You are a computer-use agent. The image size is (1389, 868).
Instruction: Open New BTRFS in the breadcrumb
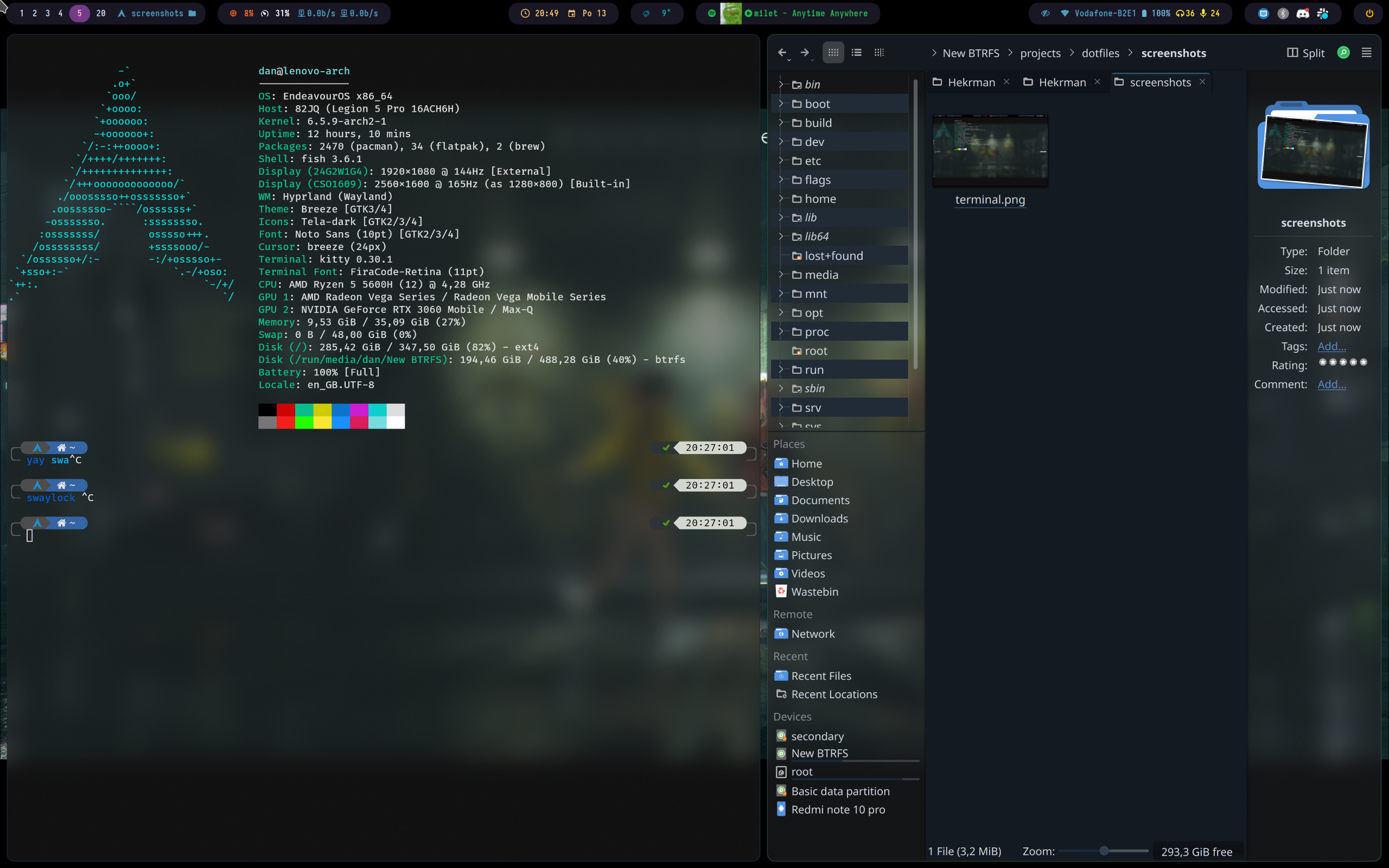(x=971, y=53)
